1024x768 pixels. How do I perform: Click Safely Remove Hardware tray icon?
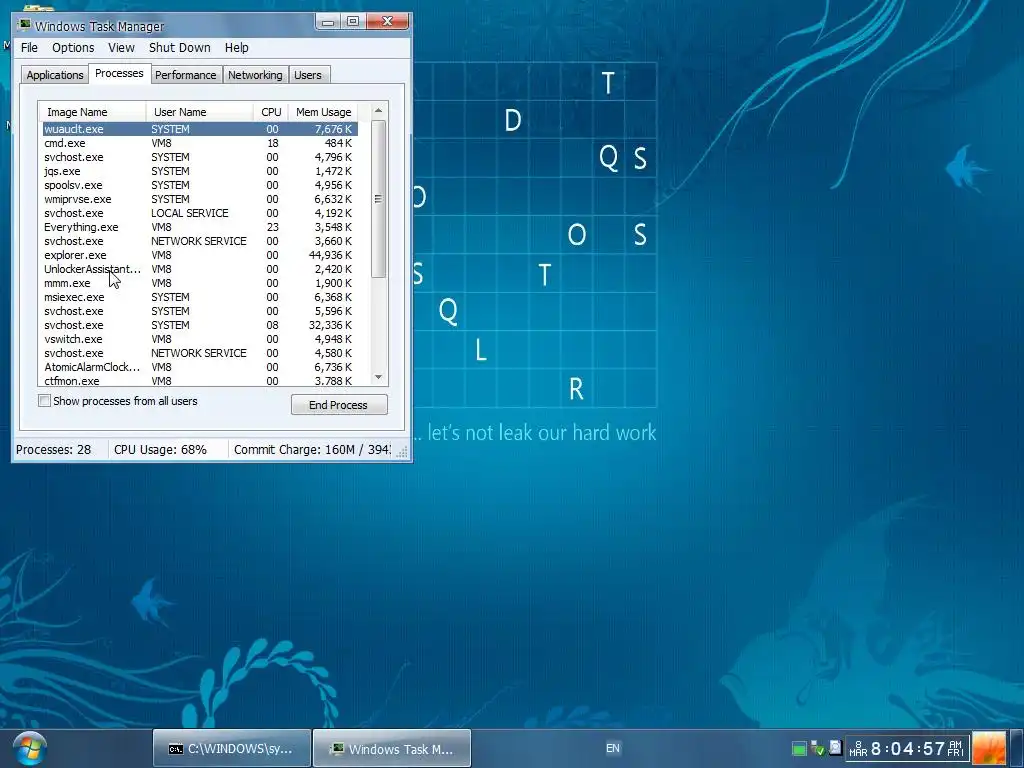(817, 748)
